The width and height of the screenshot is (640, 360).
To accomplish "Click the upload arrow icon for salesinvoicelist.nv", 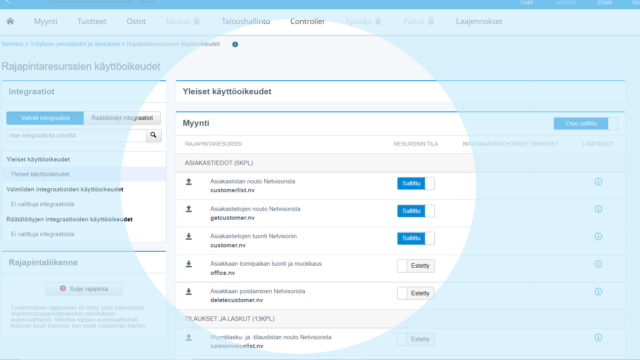I will pos(189,338).
